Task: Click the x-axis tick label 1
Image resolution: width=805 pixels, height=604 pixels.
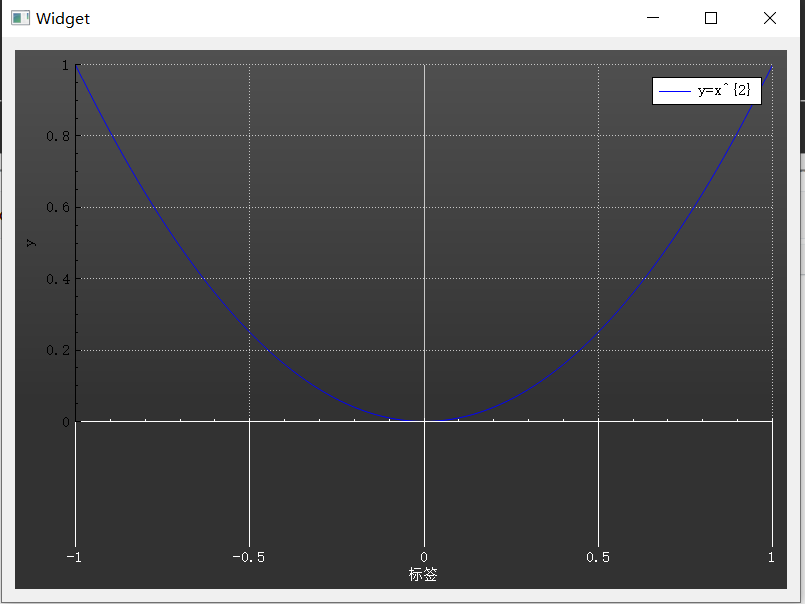Action: (771, 557)
